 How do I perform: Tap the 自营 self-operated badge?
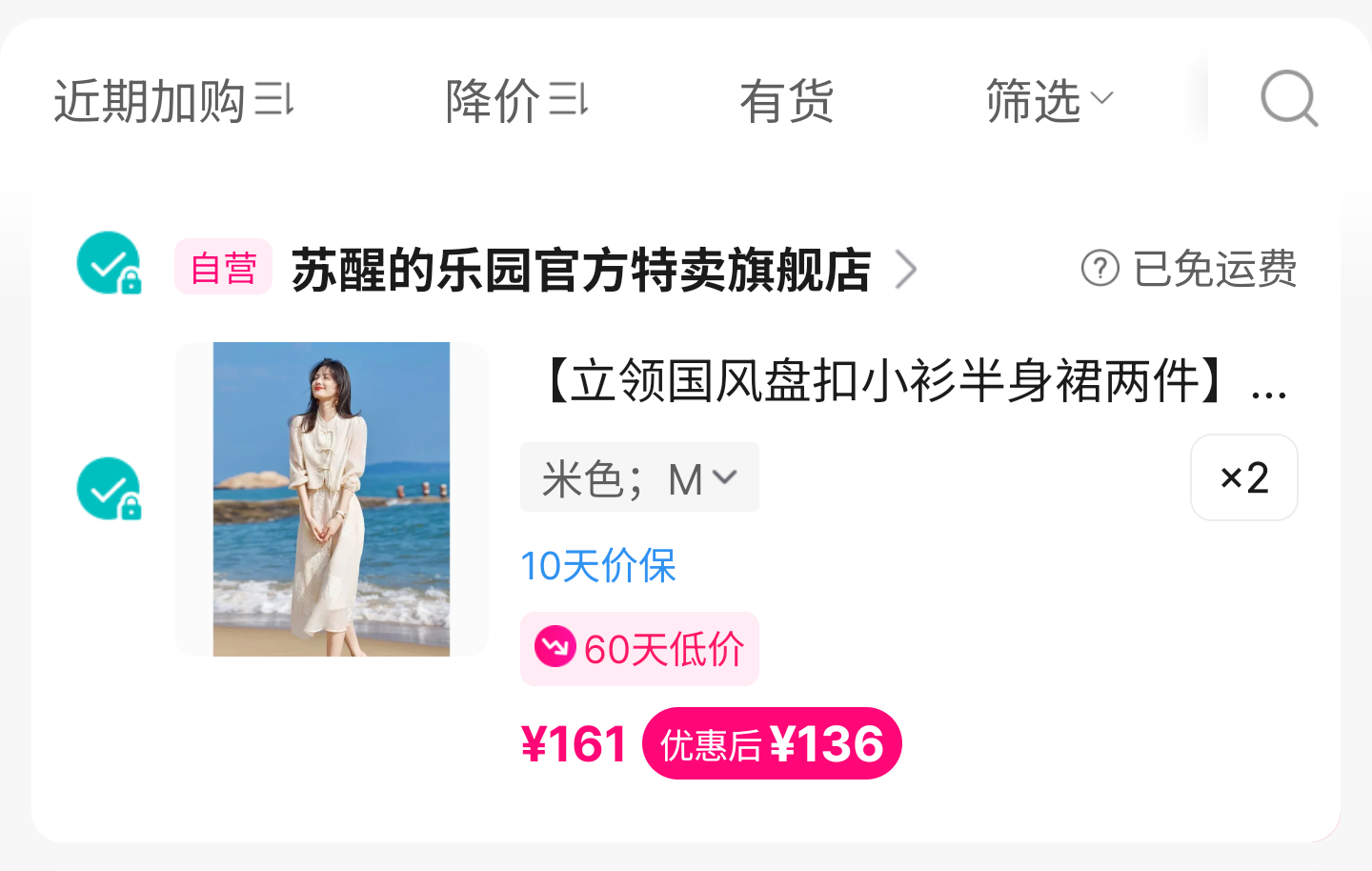(223, 268)
